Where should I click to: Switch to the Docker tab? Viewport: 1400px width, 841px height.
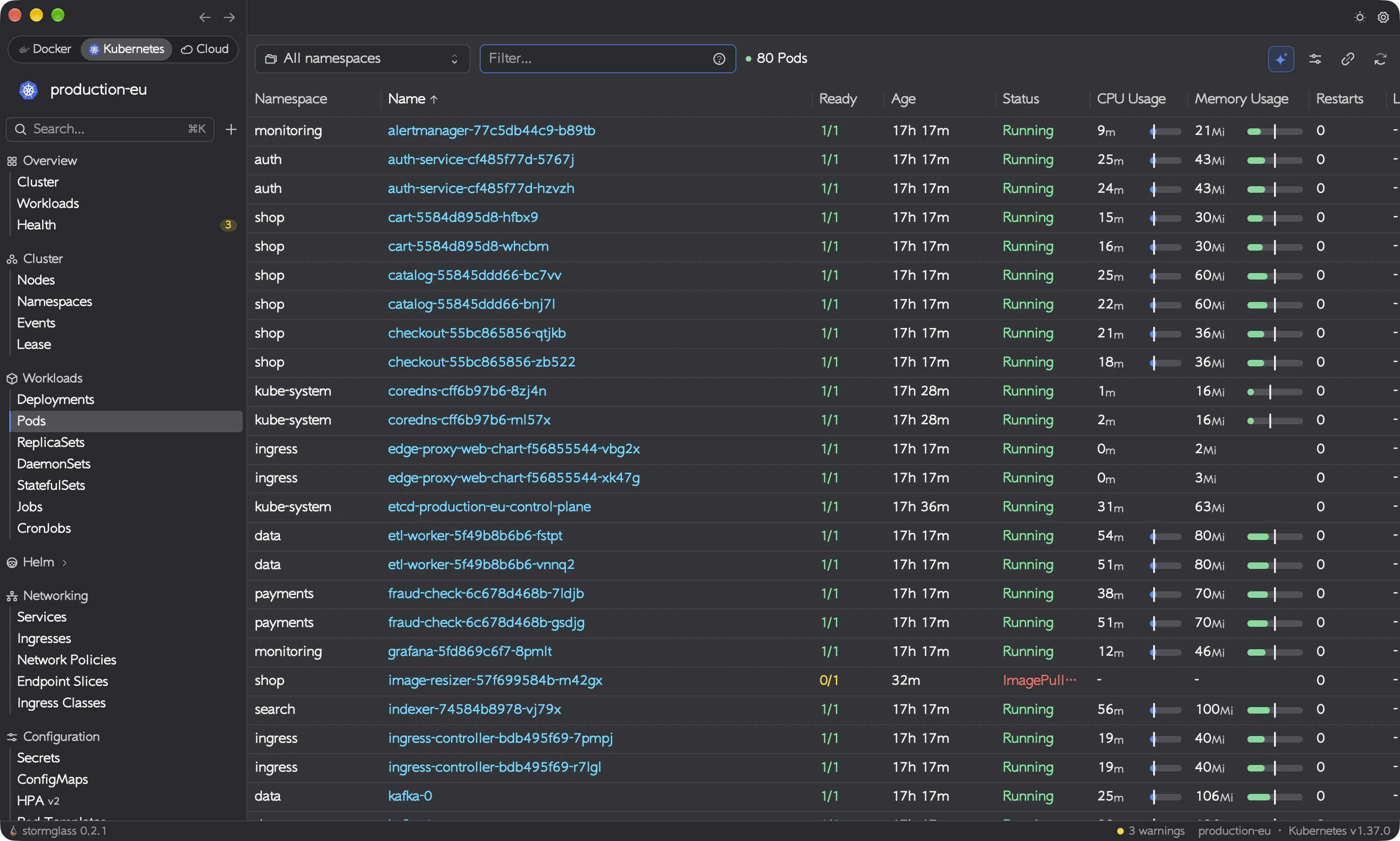45,49
